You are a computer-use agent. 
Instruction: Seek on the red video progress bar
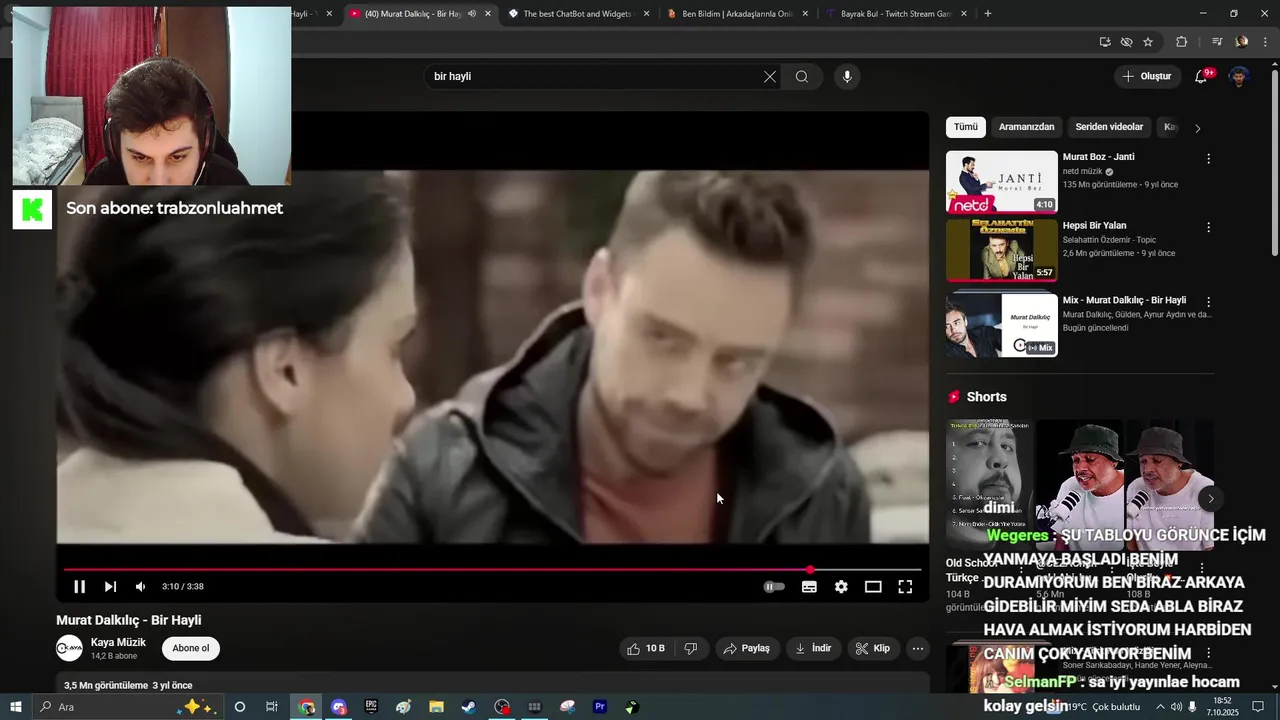pyautogui.click(x=492, y=570)
